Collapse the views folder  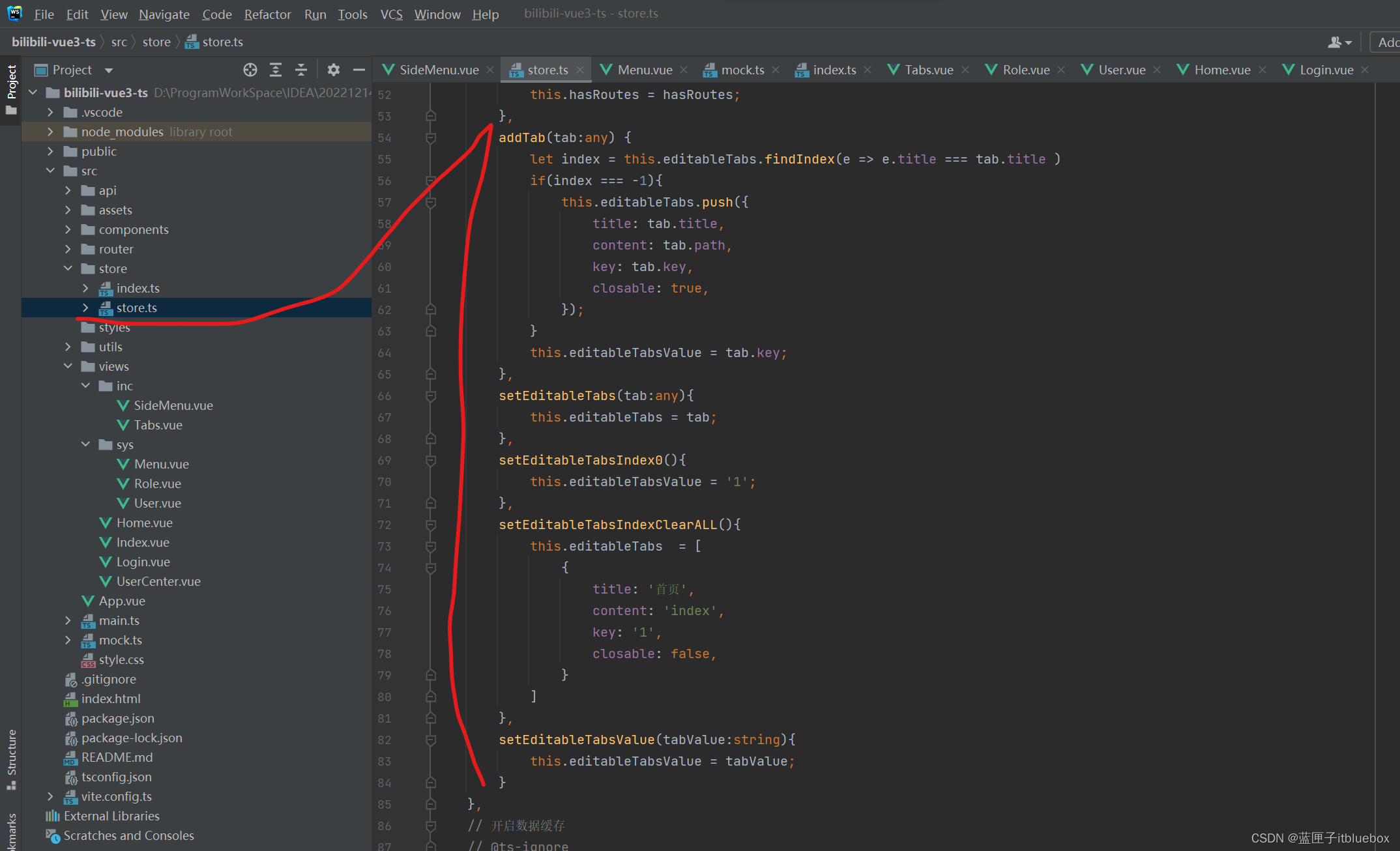(x=68, y=366)
